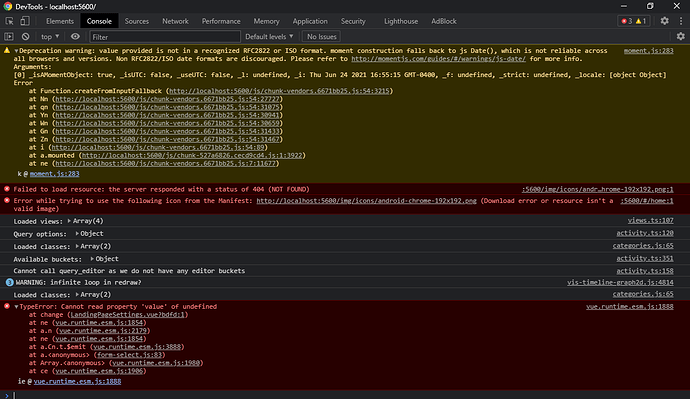The width and height of the screenshot is (690, 399).
Task: Open the three-dot DevTools menu
Action: [681, 21]
